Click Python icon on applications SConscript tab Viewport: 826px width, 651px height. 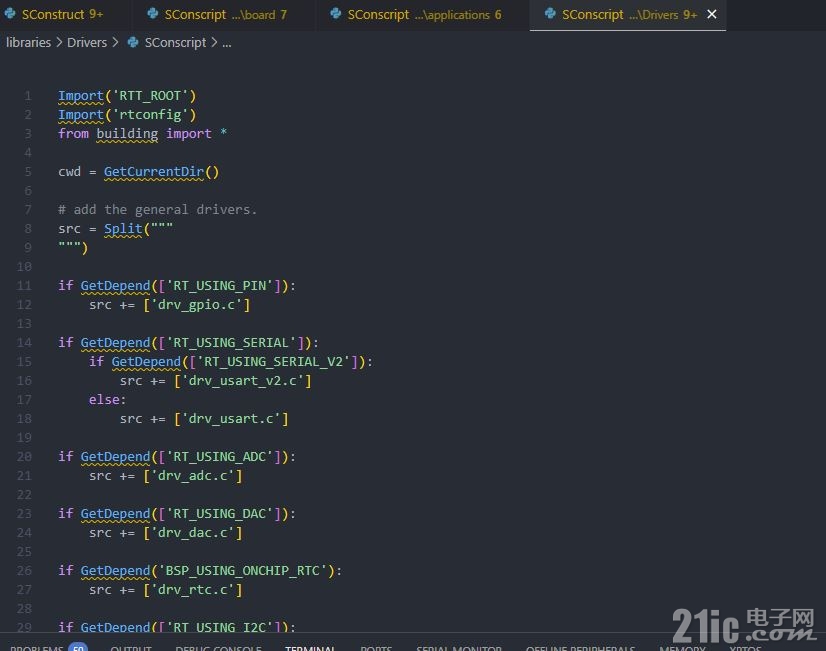(336, 14)
